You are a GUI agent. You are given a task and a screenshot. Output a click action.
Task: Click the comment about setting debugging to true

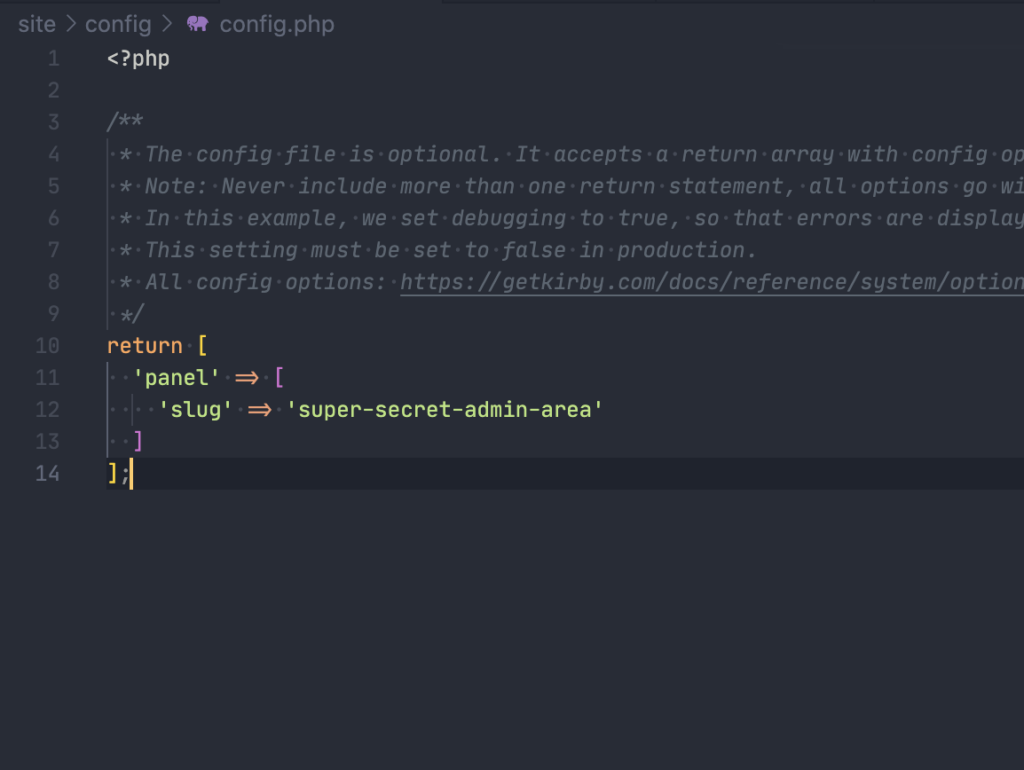pyautogui.click(x=580, y=218)
